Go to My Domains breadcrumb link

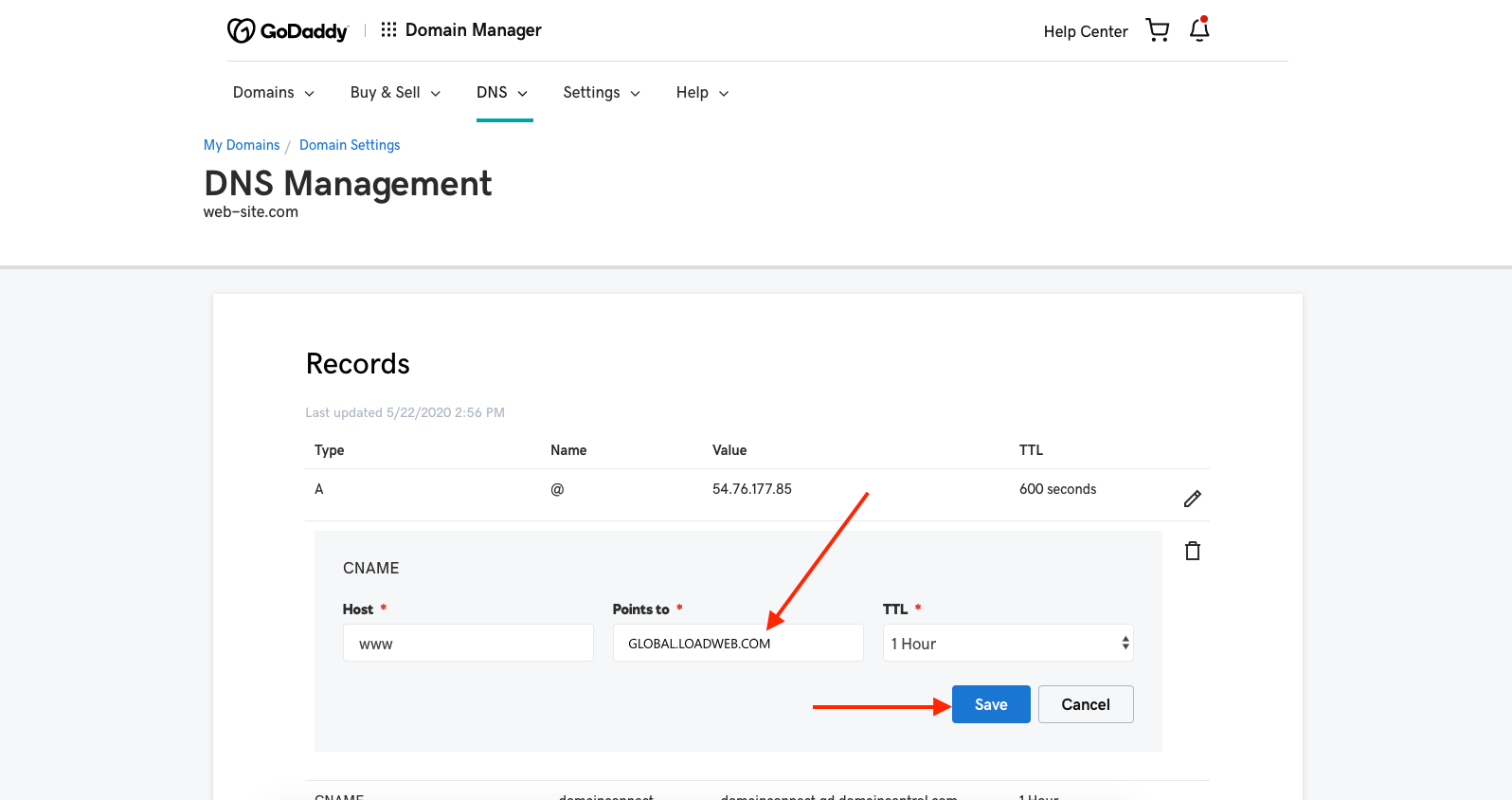(242, 145)
